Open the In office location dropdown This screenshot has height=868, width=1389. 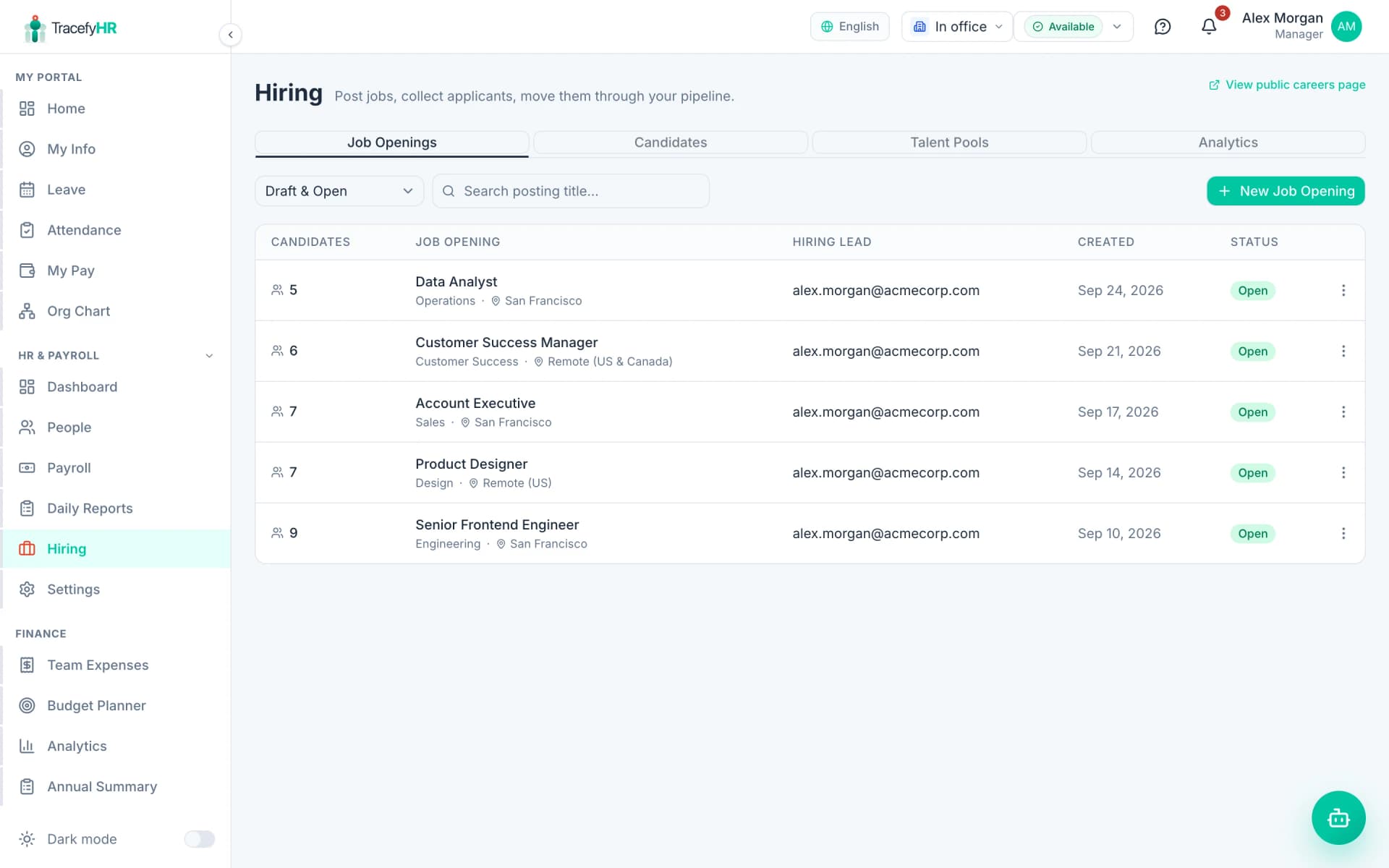click(957, 27)
